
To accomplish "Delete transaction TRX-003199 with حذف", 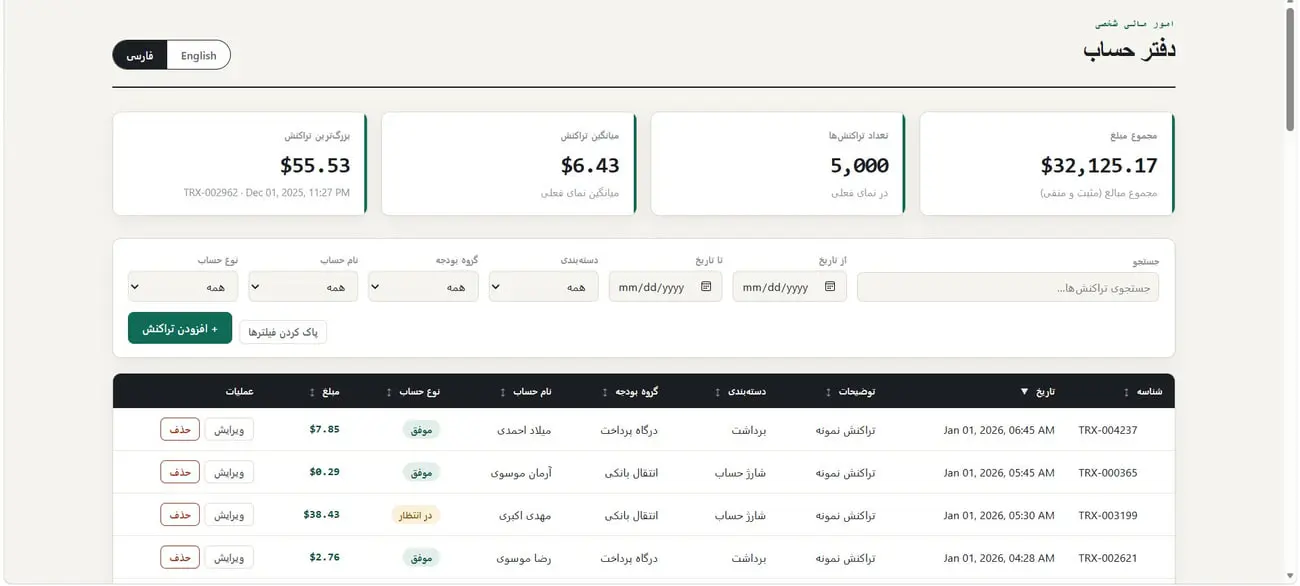I will 180,515.
